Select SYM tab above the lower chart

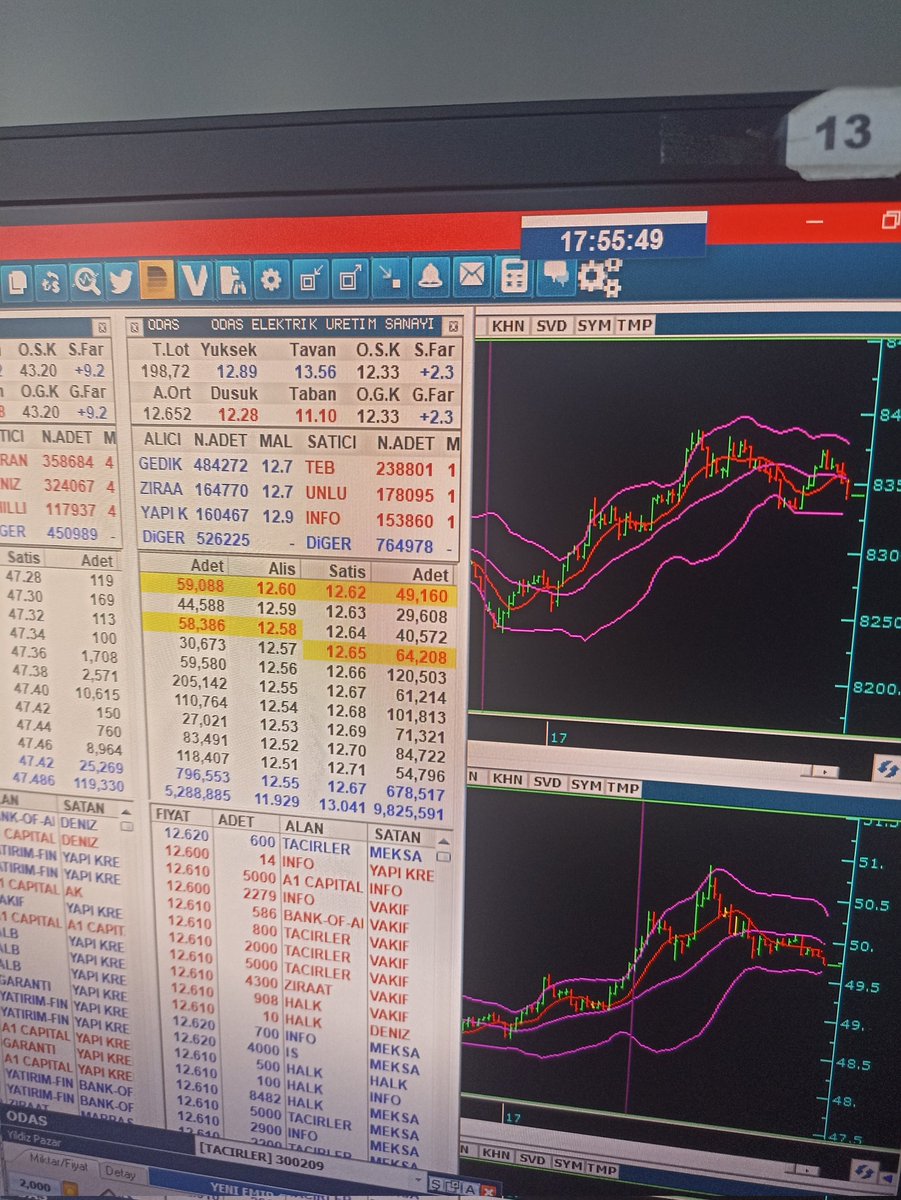point(587,785)
